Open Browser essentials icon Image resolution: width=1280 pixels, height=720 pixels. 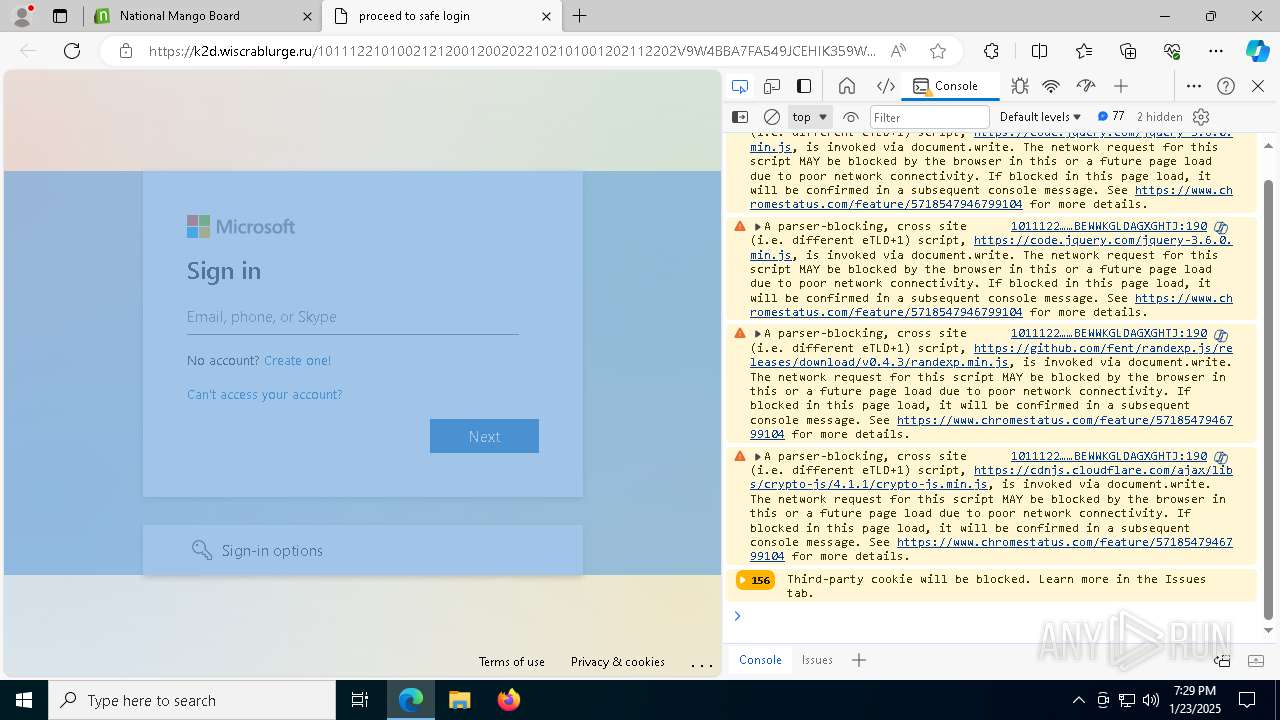(x=1172, y=51)
